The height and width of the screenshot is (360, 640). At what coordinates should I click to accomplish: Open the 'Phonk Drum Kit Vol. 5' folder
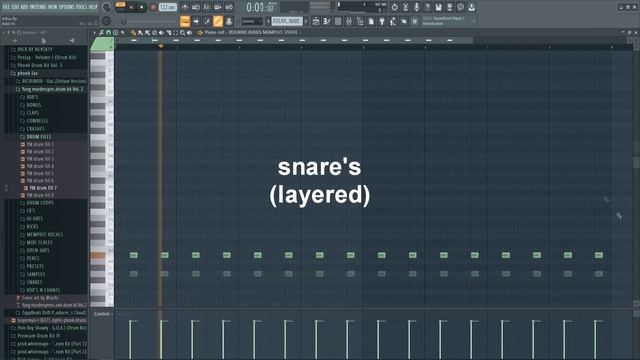[x=40, y=65]
